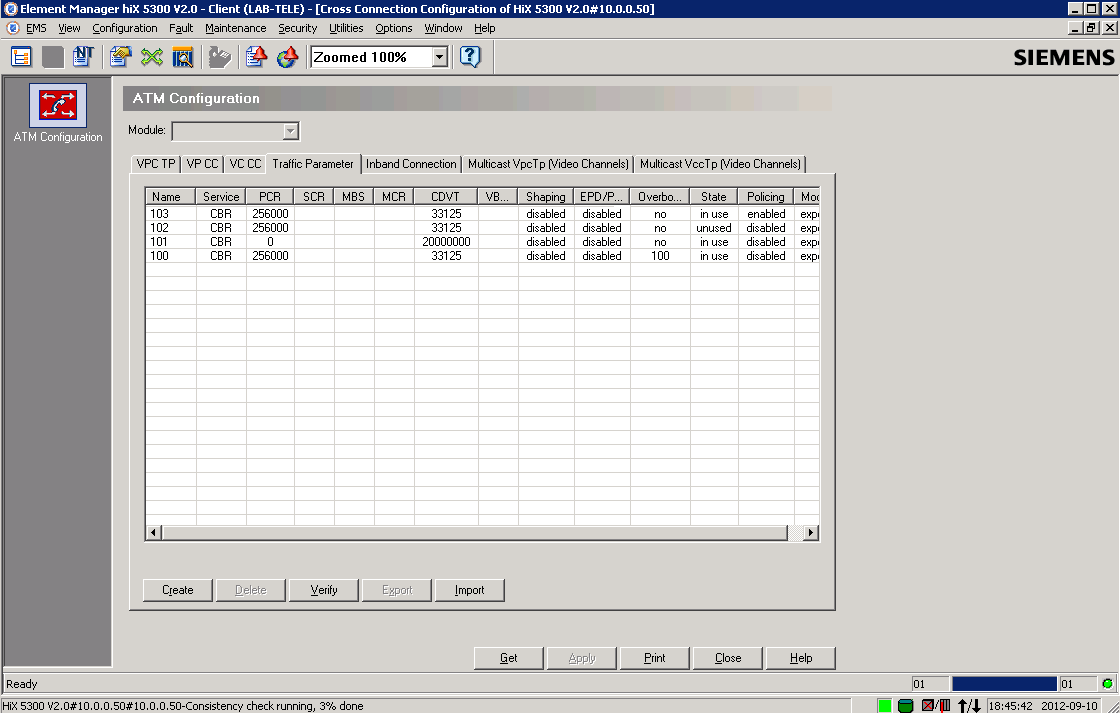The image size is (1120, 713).
Task: Click the Service column header
Action: pos(221,196)
